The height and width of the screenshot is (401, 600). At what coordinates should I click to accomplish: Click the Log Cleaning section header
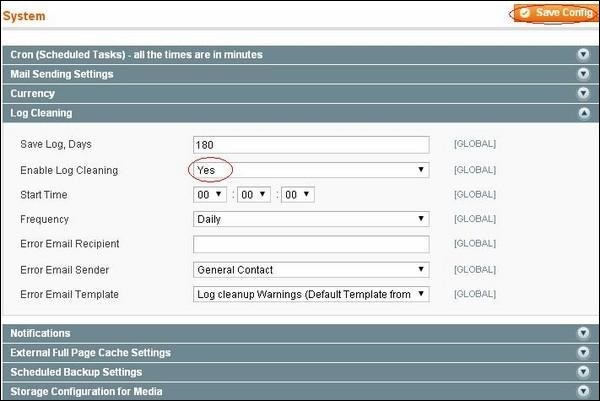(301, 113)
